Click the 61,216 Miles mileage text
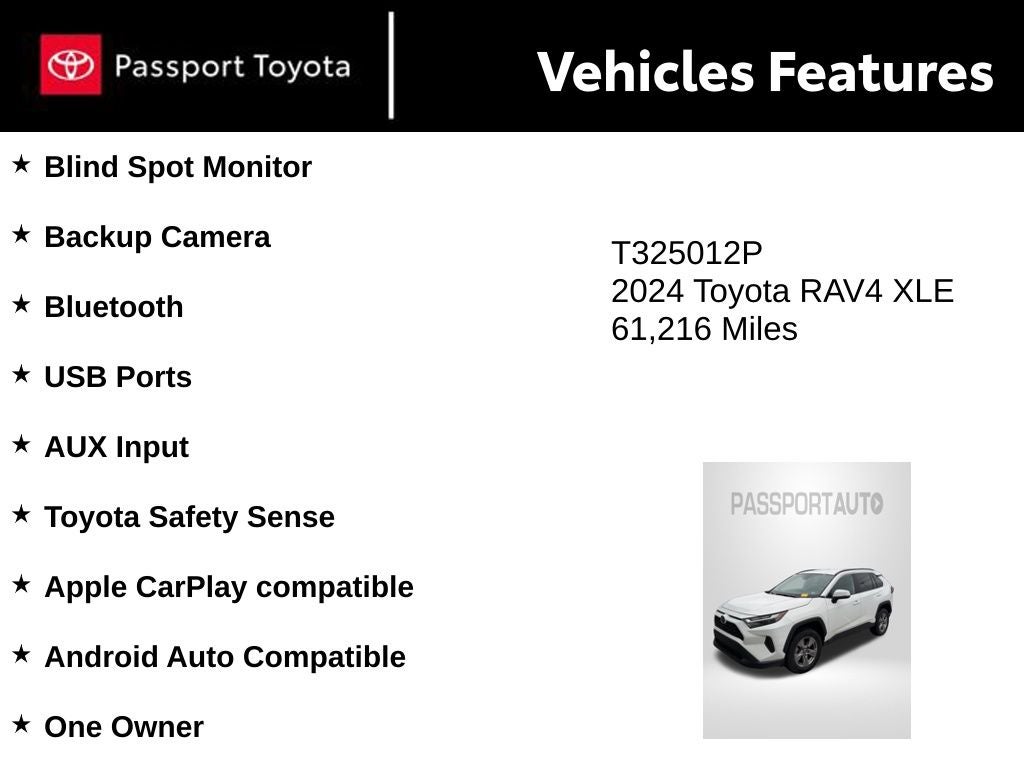 704,329
